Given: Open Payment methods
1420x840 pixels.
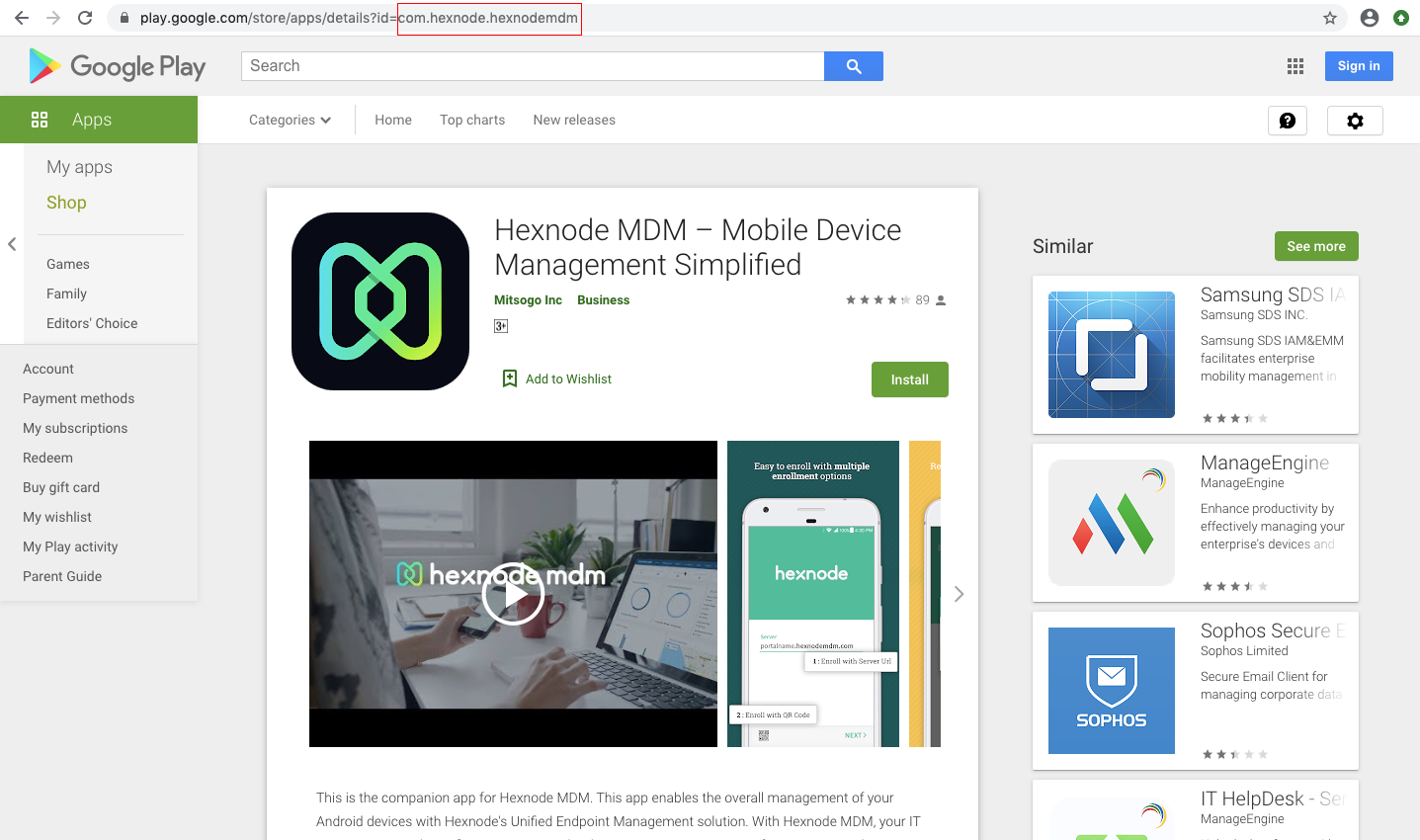Looking at the screenshot, I should click(79, 398).
